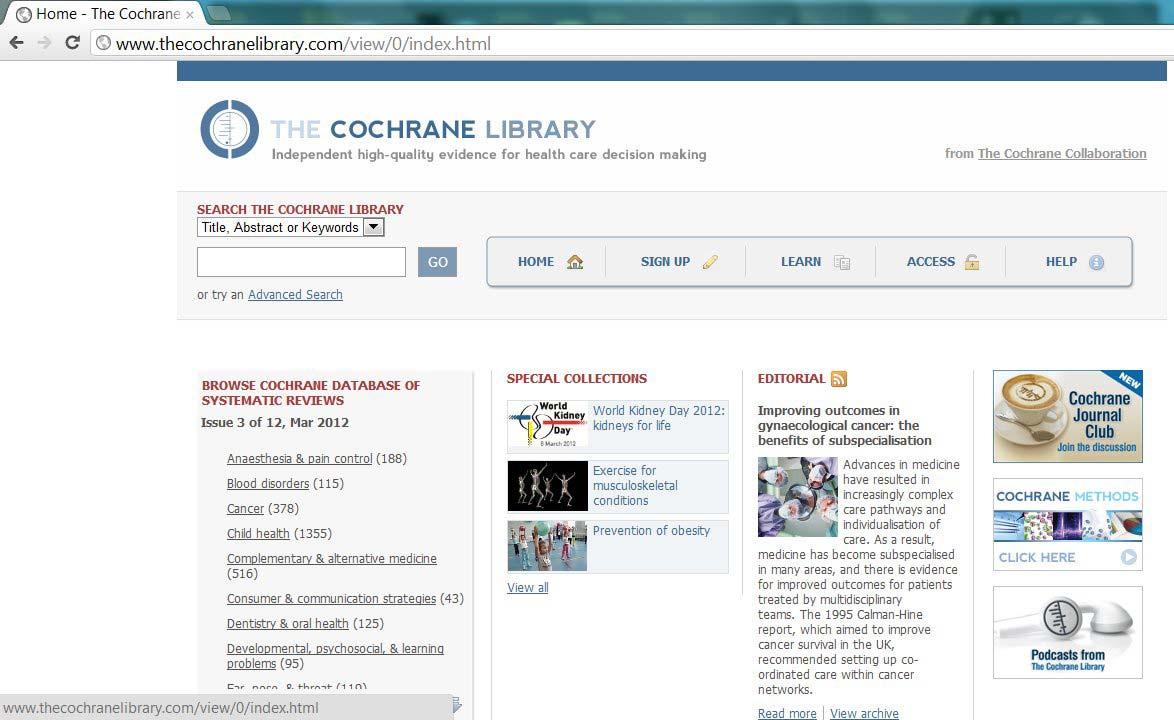Open World Kidney Day 2012 collection link
This screenshot has width=1174, height=720.
coord(659,418)
